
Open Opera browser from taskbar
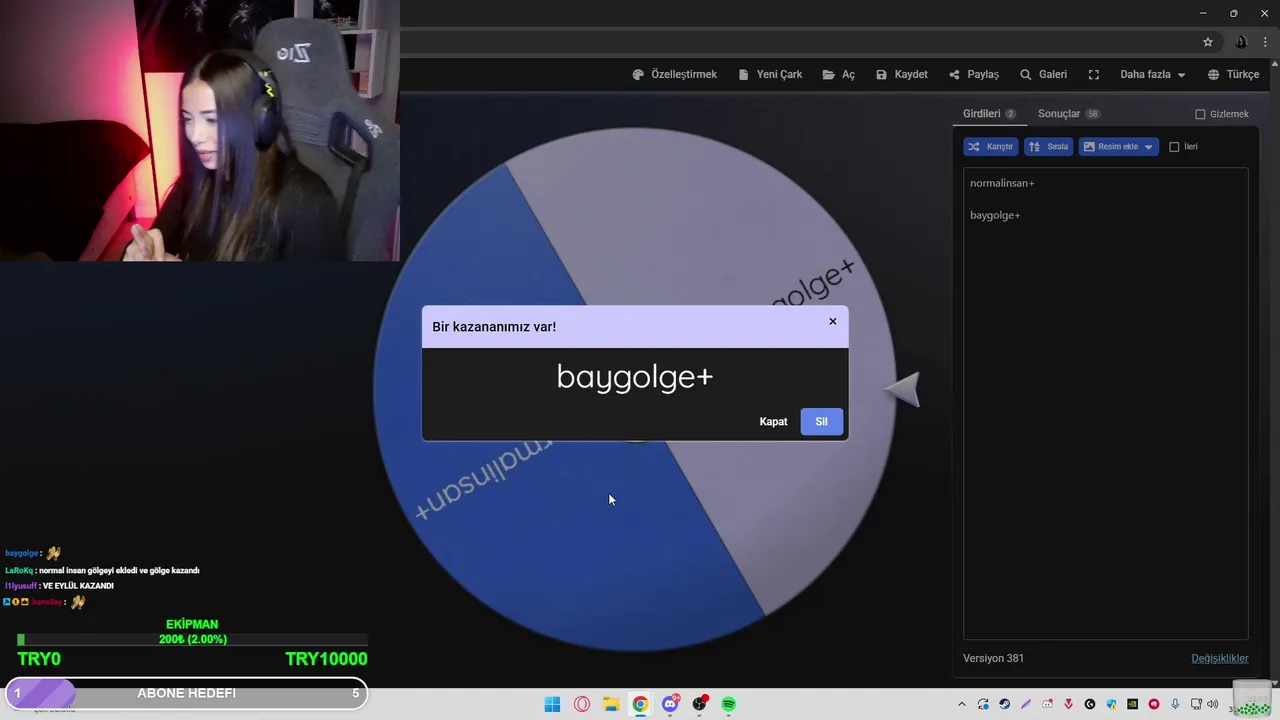(x=582, y=704)
